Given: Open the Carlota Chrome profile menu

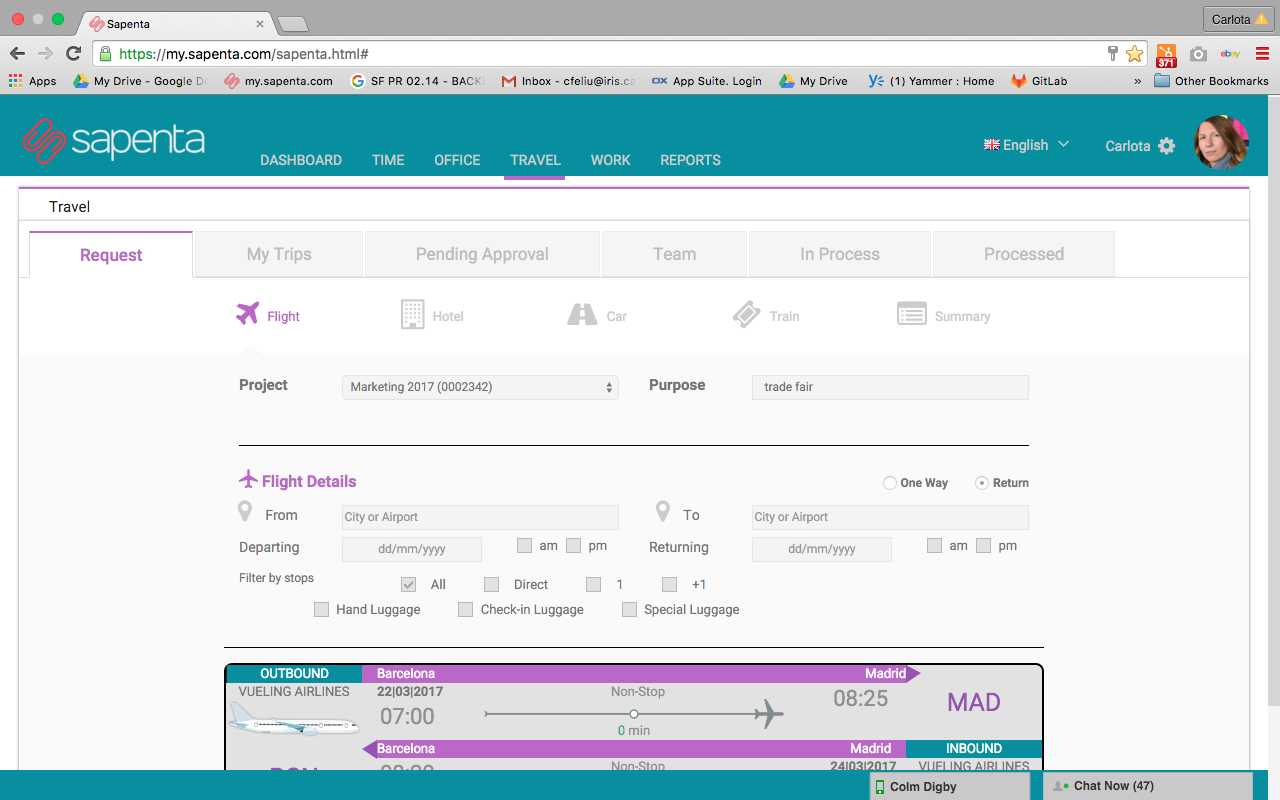Looking at the screenshot, I should tap(1239, 19).
